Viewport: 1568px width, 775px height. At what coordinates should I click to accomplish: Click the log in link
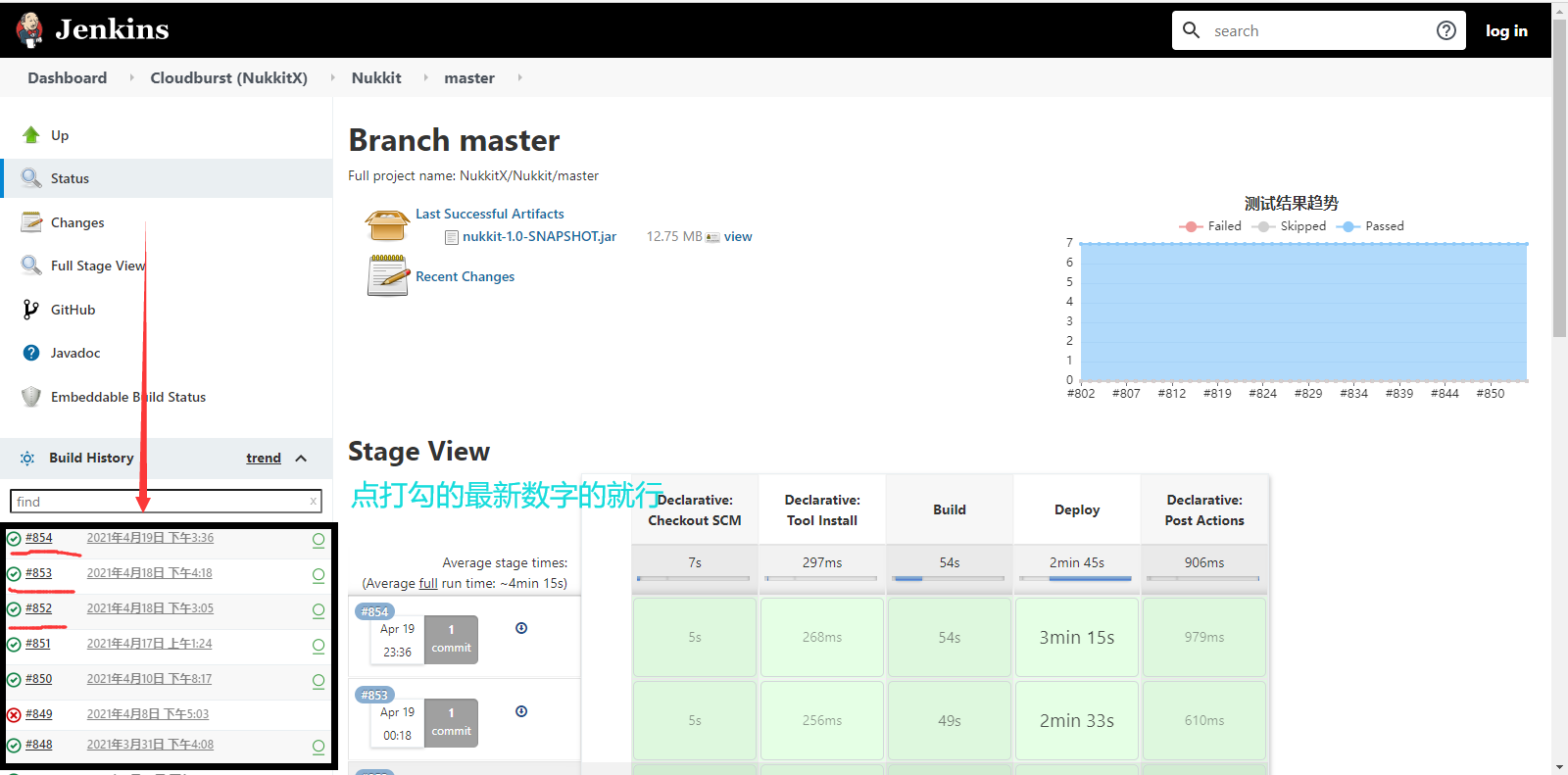tap(1505, 30)
